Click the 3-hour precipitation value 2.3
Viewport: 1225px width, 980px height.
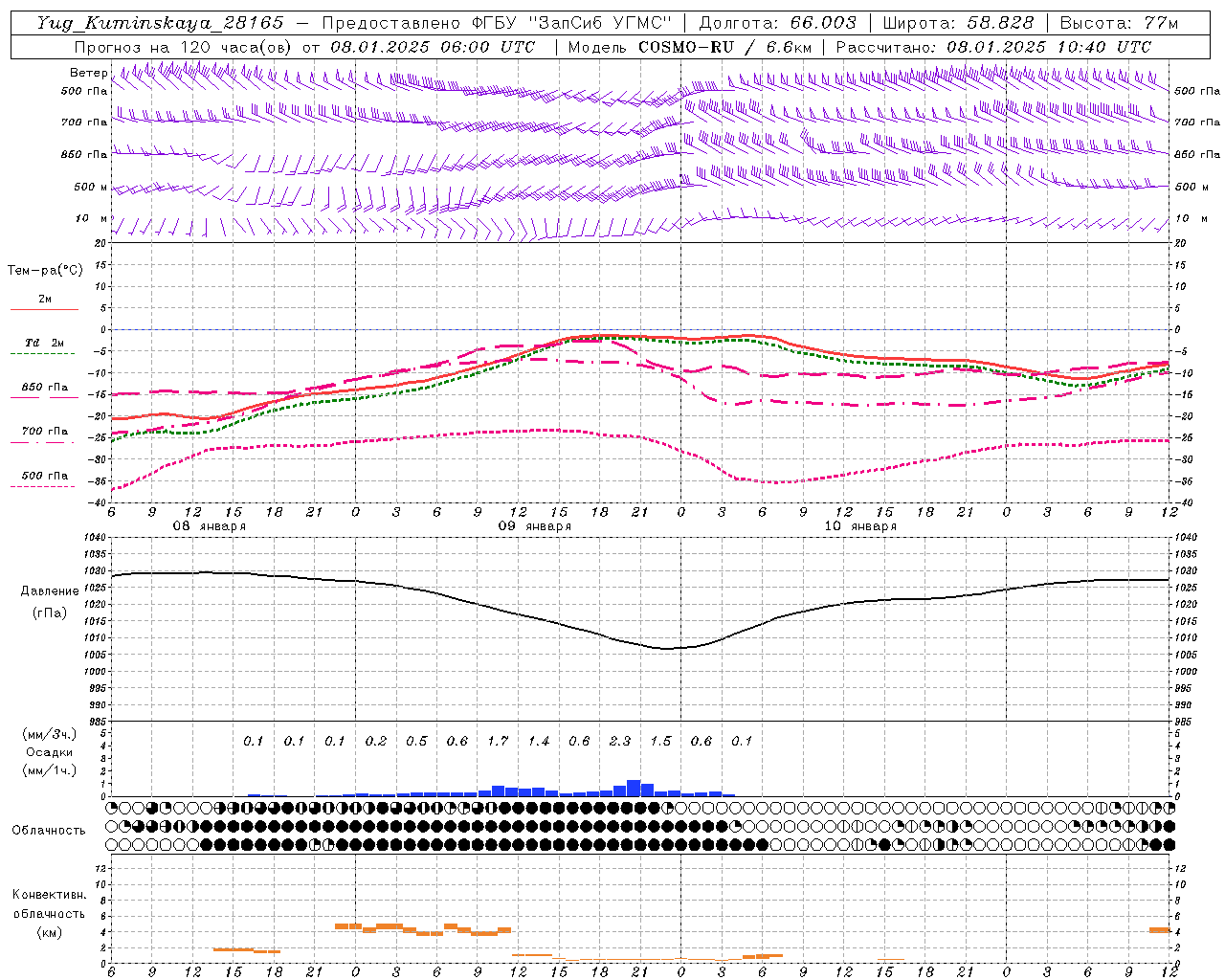coord(620,741)
